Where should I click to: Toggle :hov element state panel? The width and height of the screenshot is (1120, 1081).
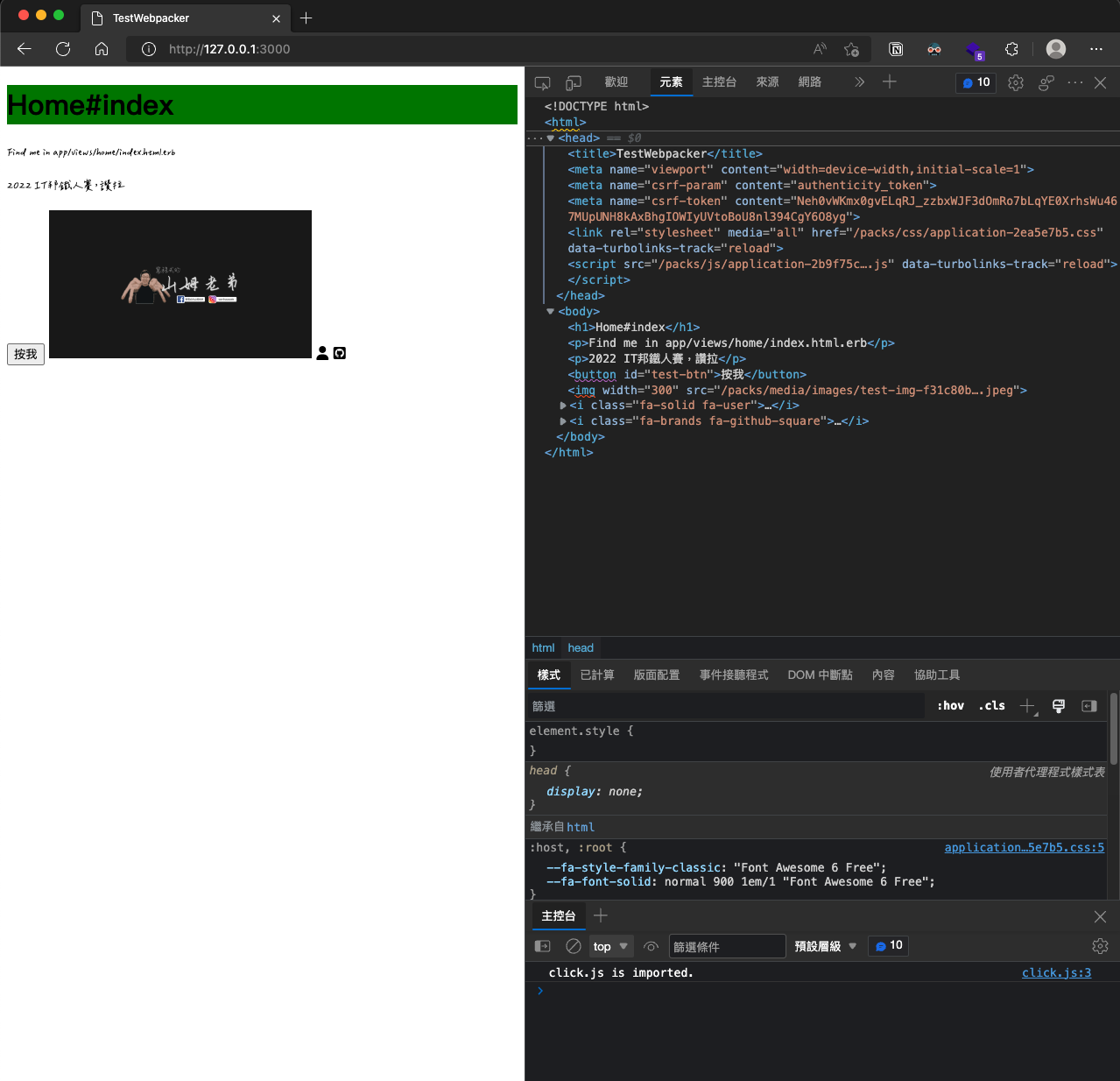(950, 706)
